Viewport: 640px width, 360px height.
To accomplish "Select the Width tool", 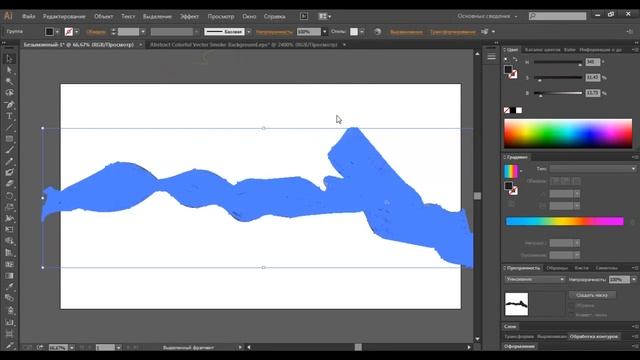I will point(9,219).
